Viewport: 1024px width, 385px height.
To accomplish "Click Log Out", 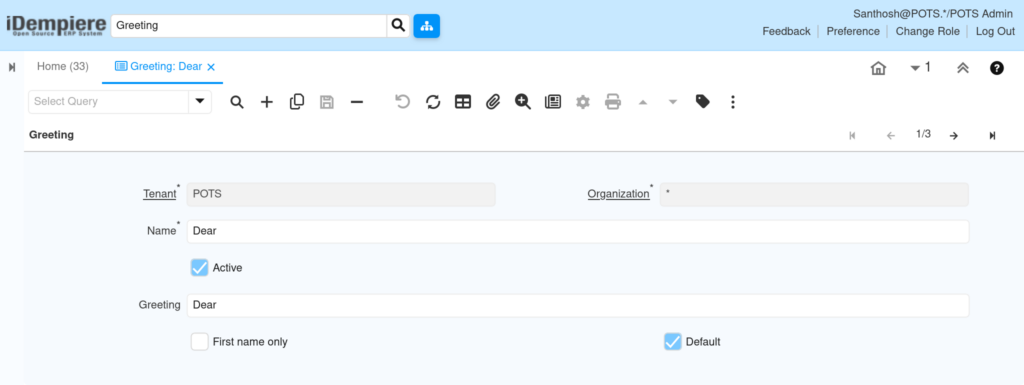I will [x=995, y=31].
